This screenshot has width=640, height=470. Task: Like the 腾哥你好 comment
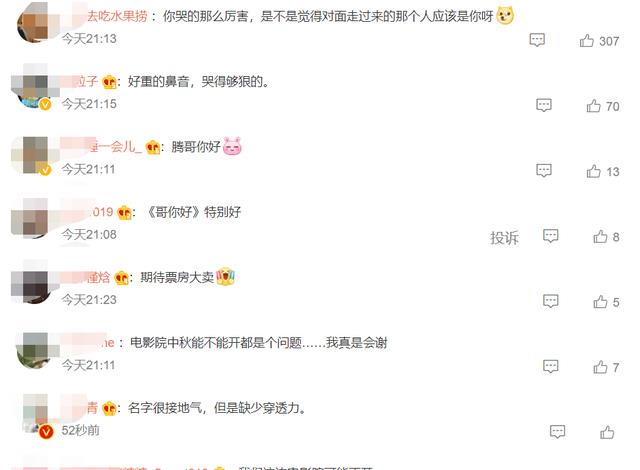pos(593,171)
